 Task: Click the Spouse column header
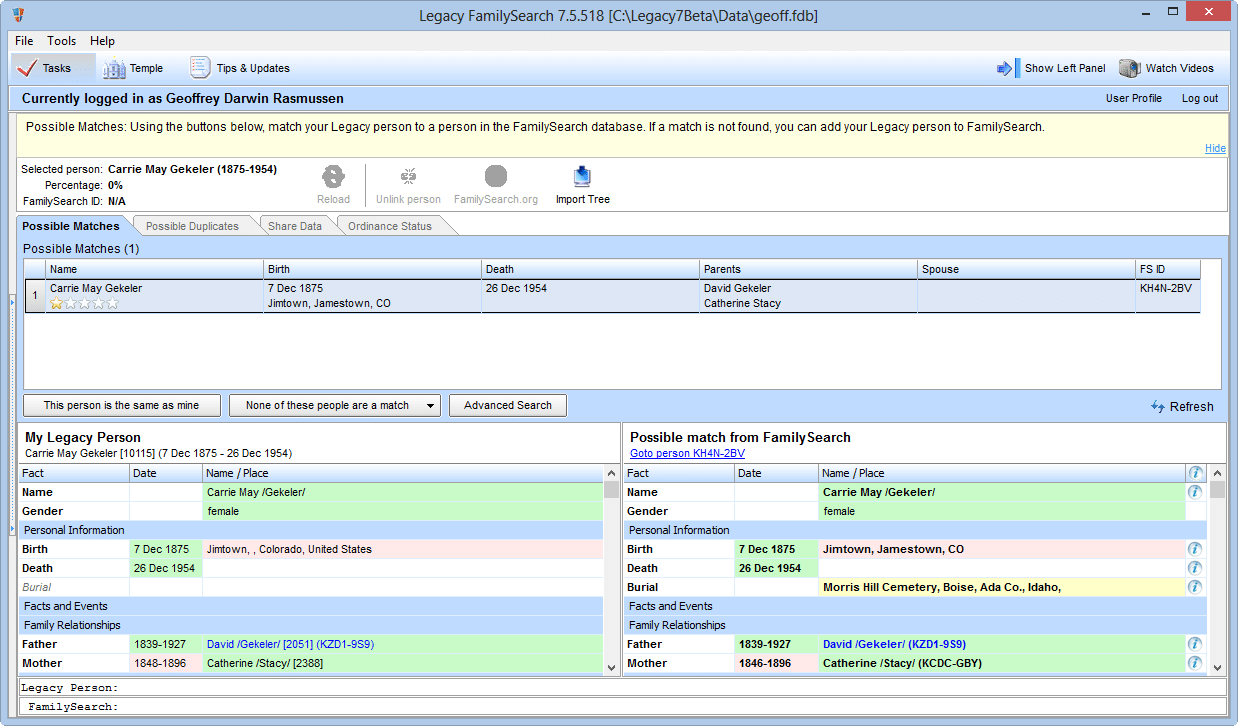[1026, 269]
